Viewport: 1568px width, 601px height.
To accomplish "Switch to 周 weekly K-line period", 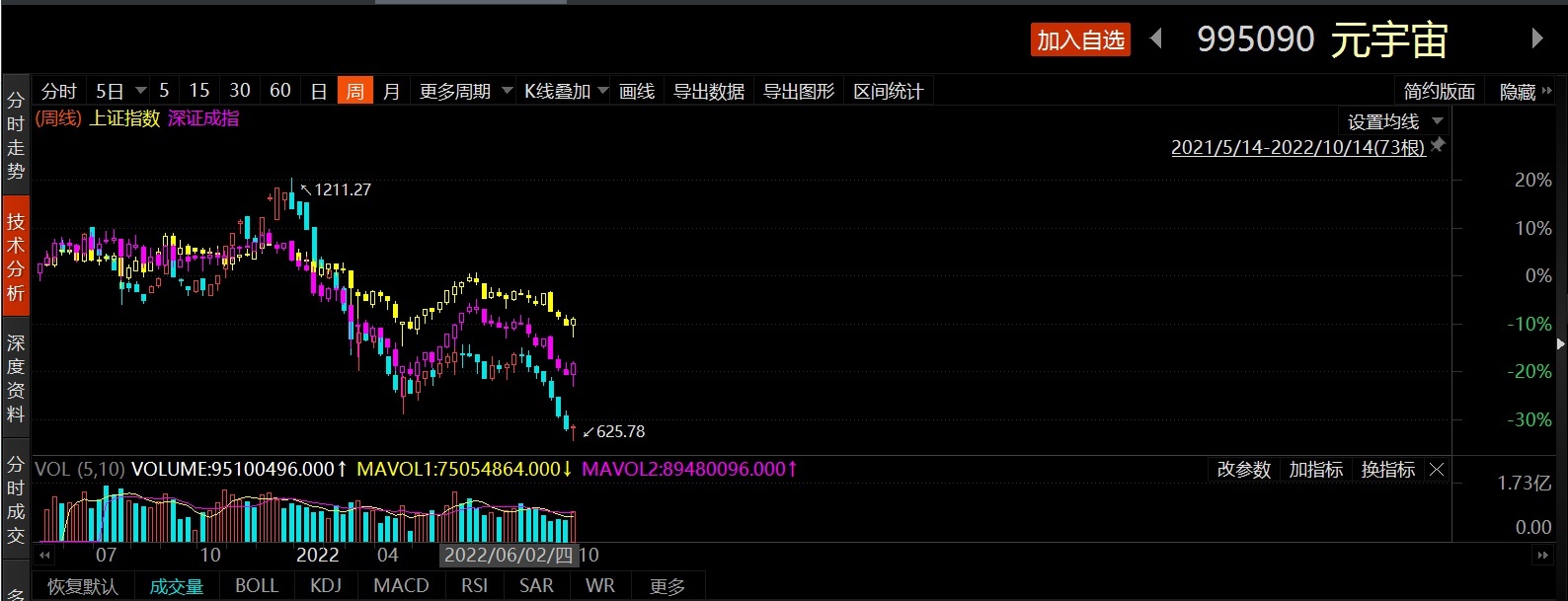I will click(354, 92).
